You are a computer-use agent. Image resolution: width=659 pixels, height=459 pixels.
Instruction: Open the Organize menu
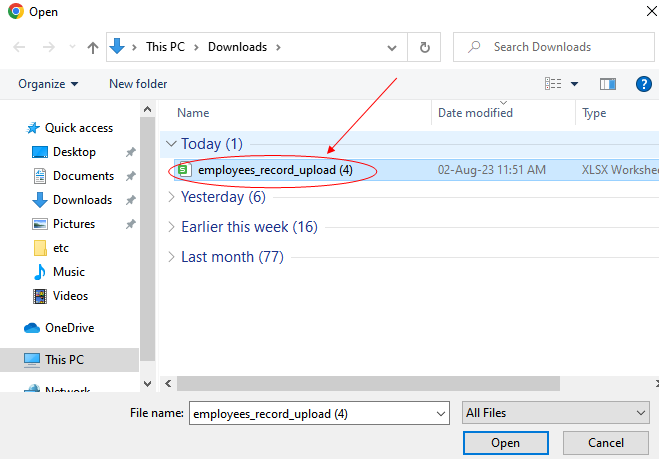click(47, 84)
